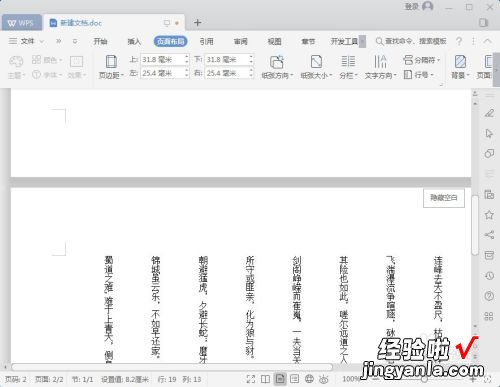Click the clipboard paste icon in sidebar
The height and width of the screenshot is (387, 500).
(489, 194)
